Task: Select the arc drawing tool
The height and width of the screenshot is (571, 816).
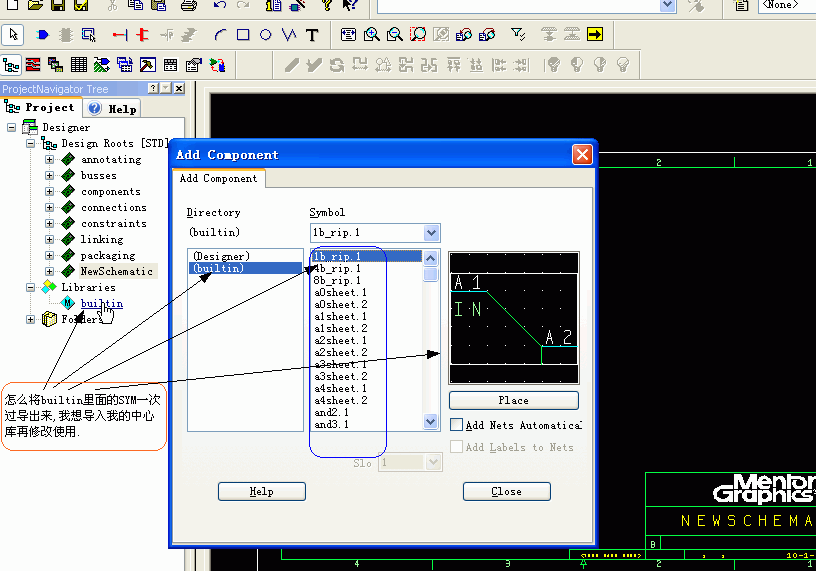Action: (x=220, y=35)
